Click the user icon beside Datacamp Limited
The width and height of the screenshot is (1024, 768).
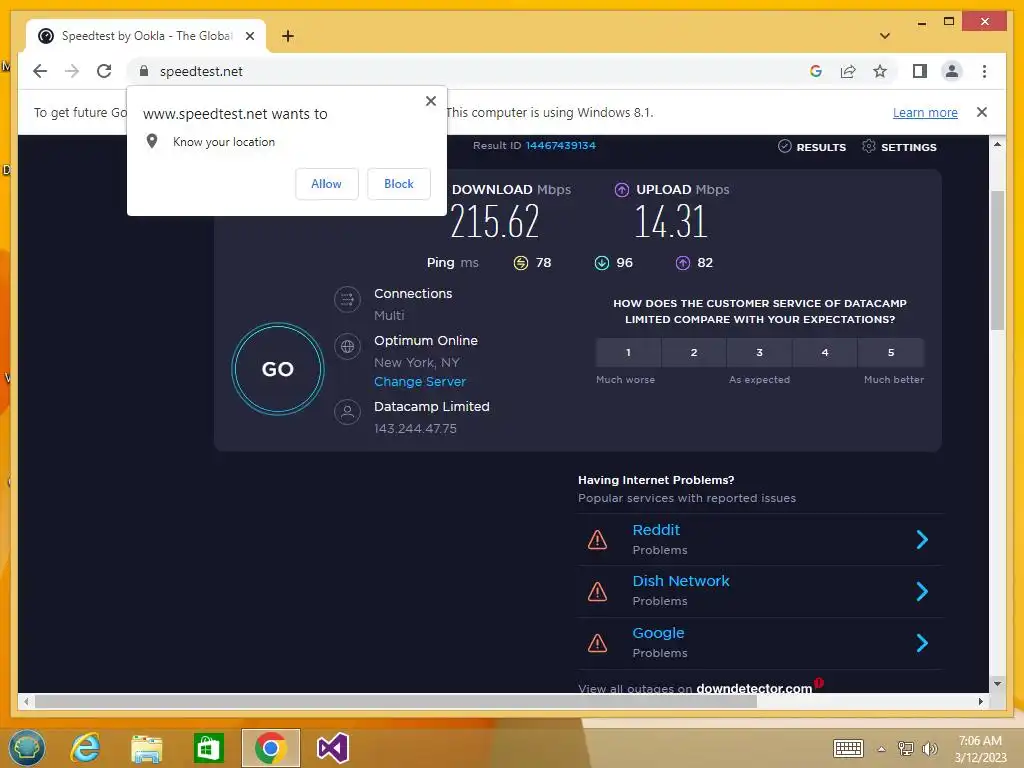347,412
